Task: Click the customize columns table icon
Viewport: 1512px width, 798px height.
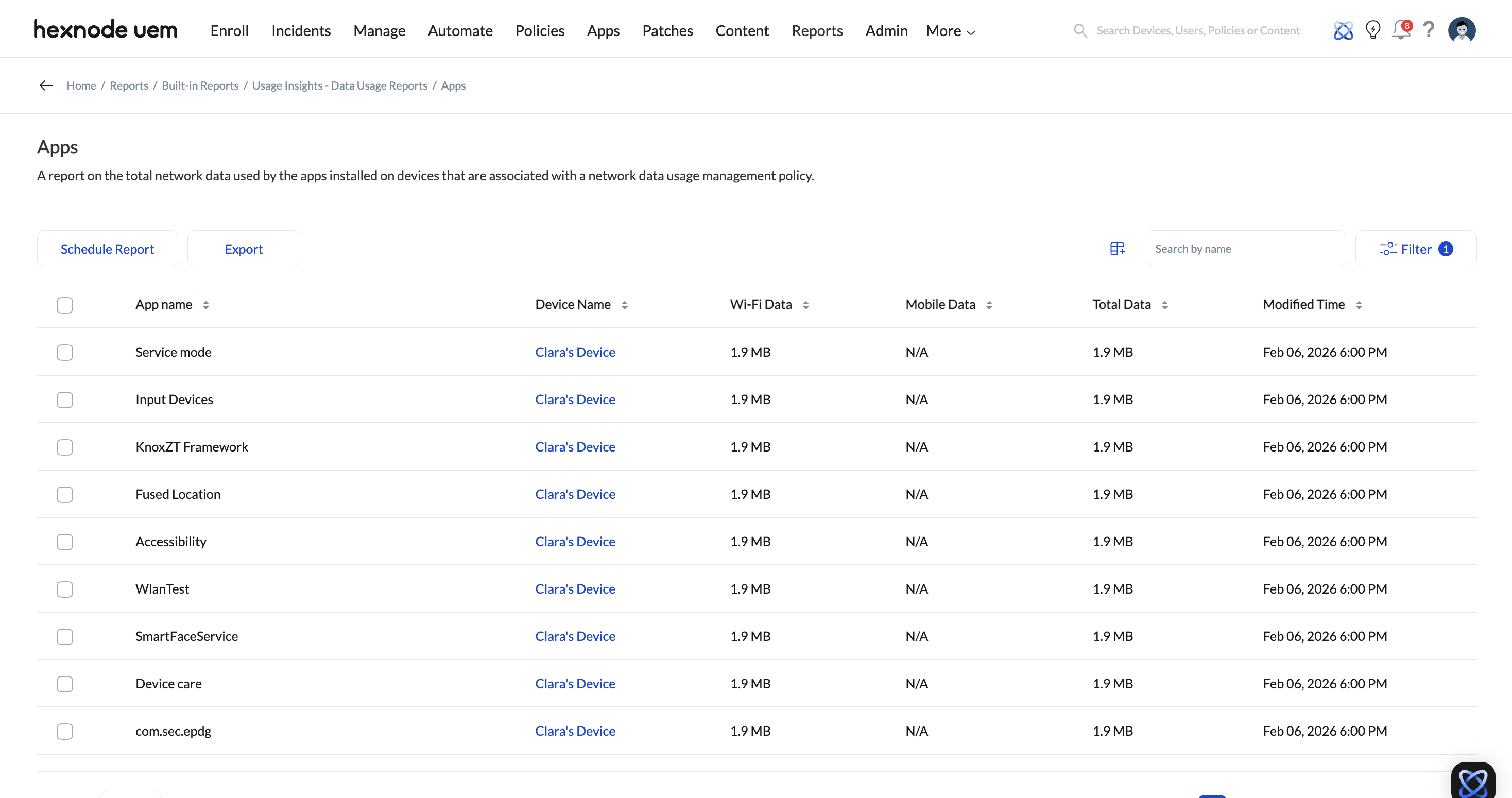Action: pyautogui.click(x=1117, y=249)
